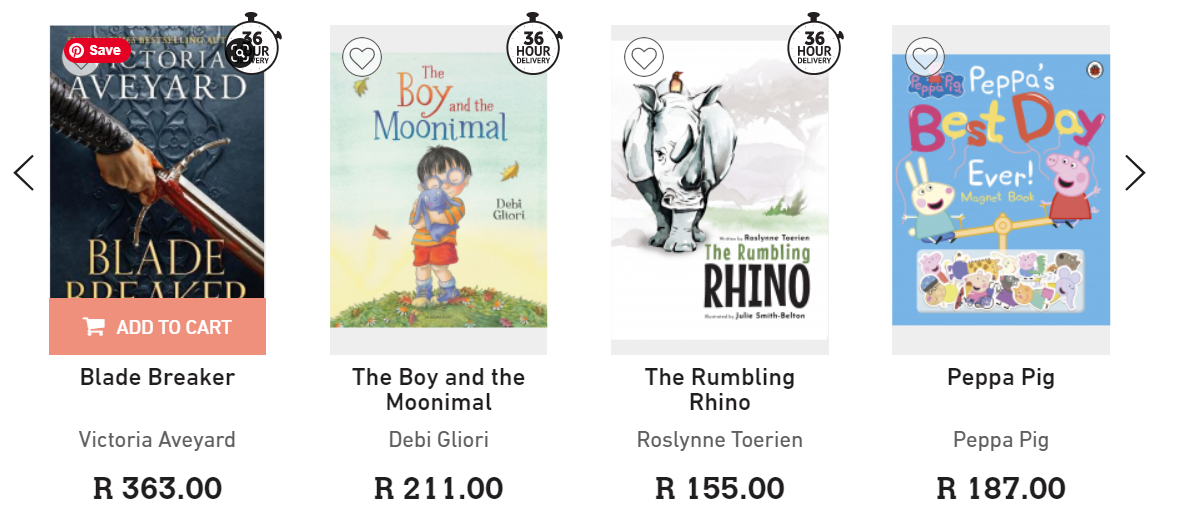Add Blade Breaker to cart
The height and width of the screenshot is (523, 1185).
click(158, 327)
